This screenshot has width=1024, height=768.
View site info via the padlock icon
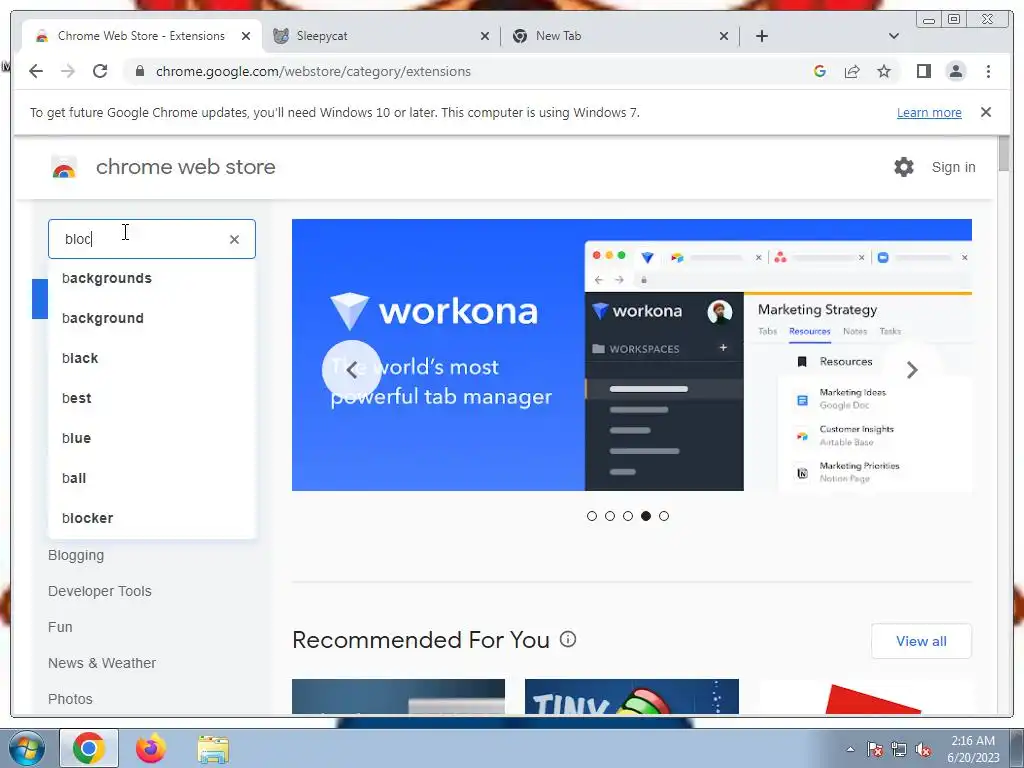click(139, 71)
